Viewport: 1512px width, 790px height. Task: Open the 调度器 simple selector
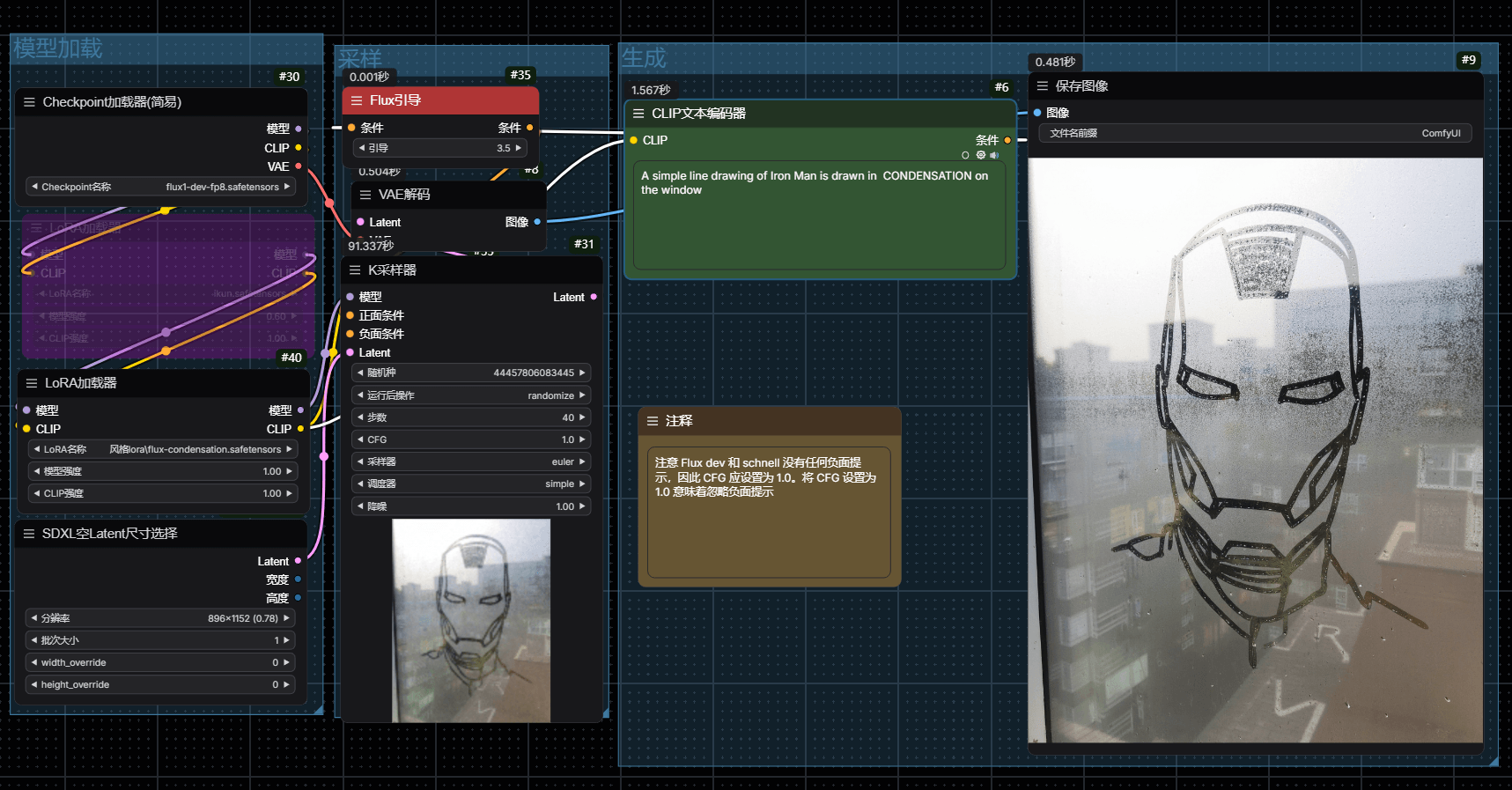(x=471, y=484)
